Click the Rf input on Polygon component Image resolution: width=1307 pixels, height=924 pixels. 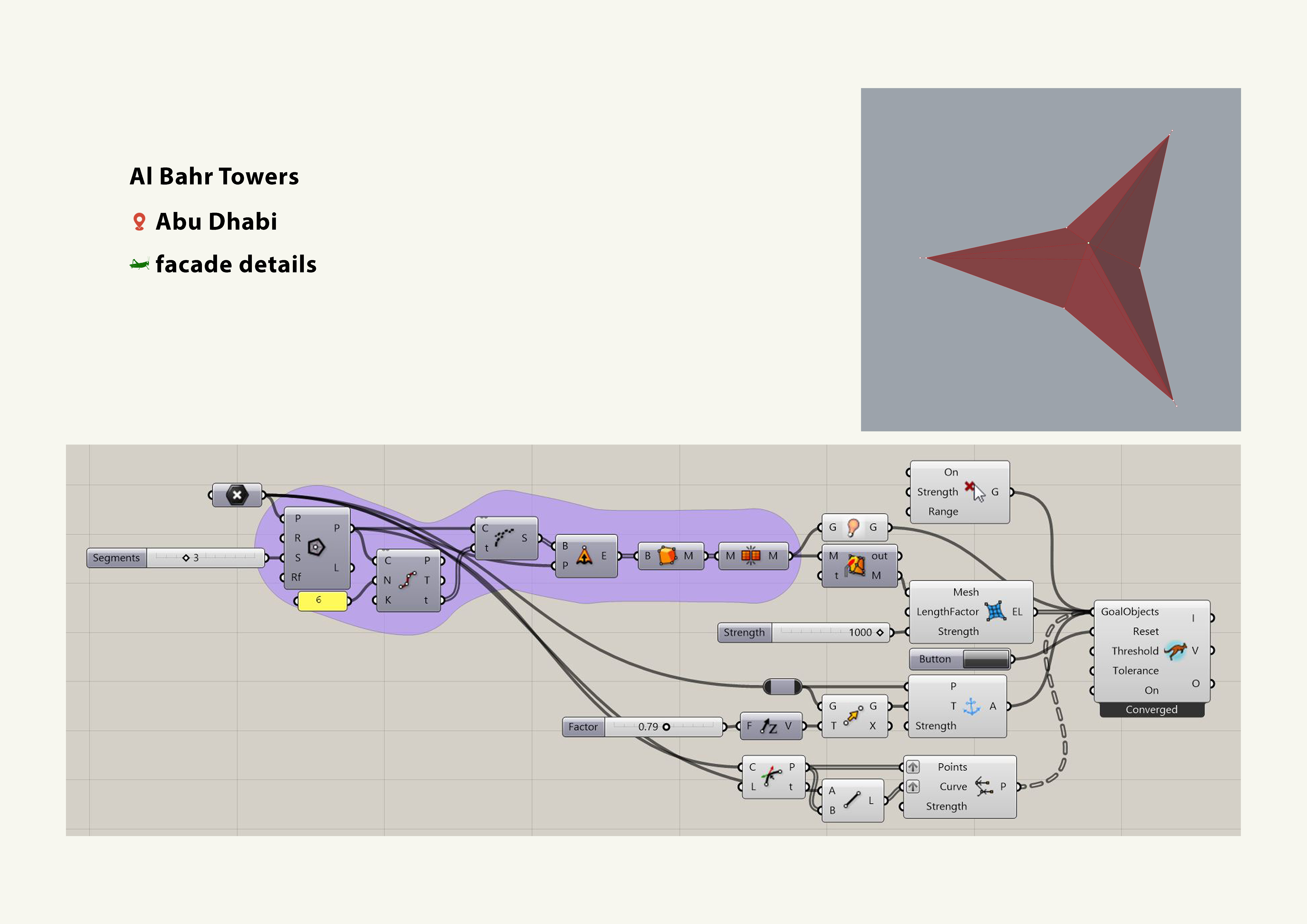coord(296,577)
